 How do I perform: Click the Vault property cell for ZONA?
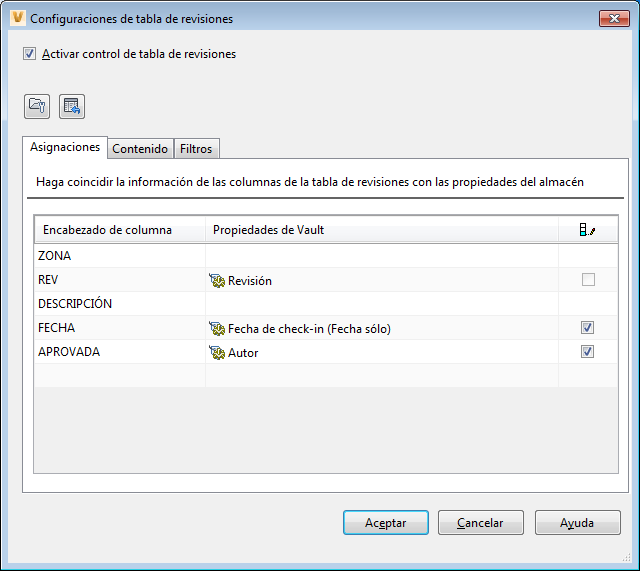pyautogui.click(x=380, y=256)
